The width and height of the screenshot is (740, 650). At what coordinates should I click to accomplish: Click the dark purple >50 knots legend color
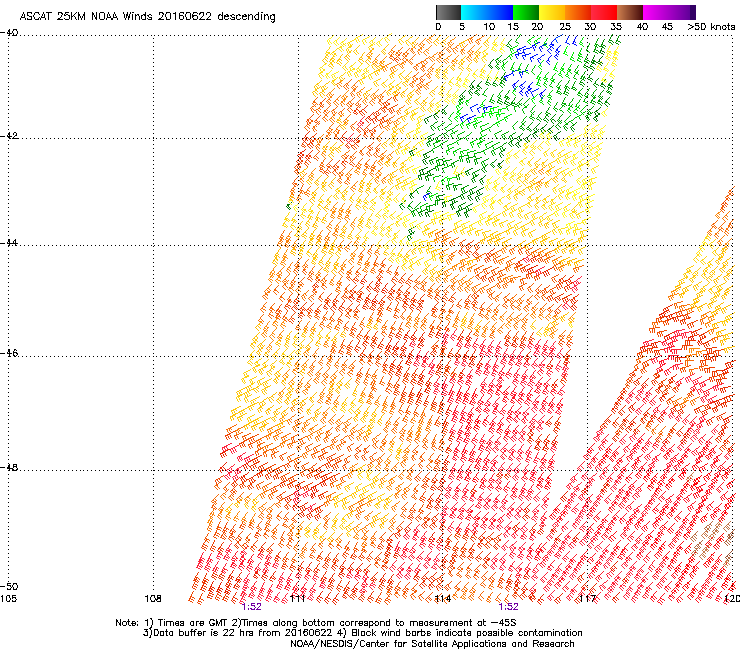pyautogui.click(x=692, y=12)
